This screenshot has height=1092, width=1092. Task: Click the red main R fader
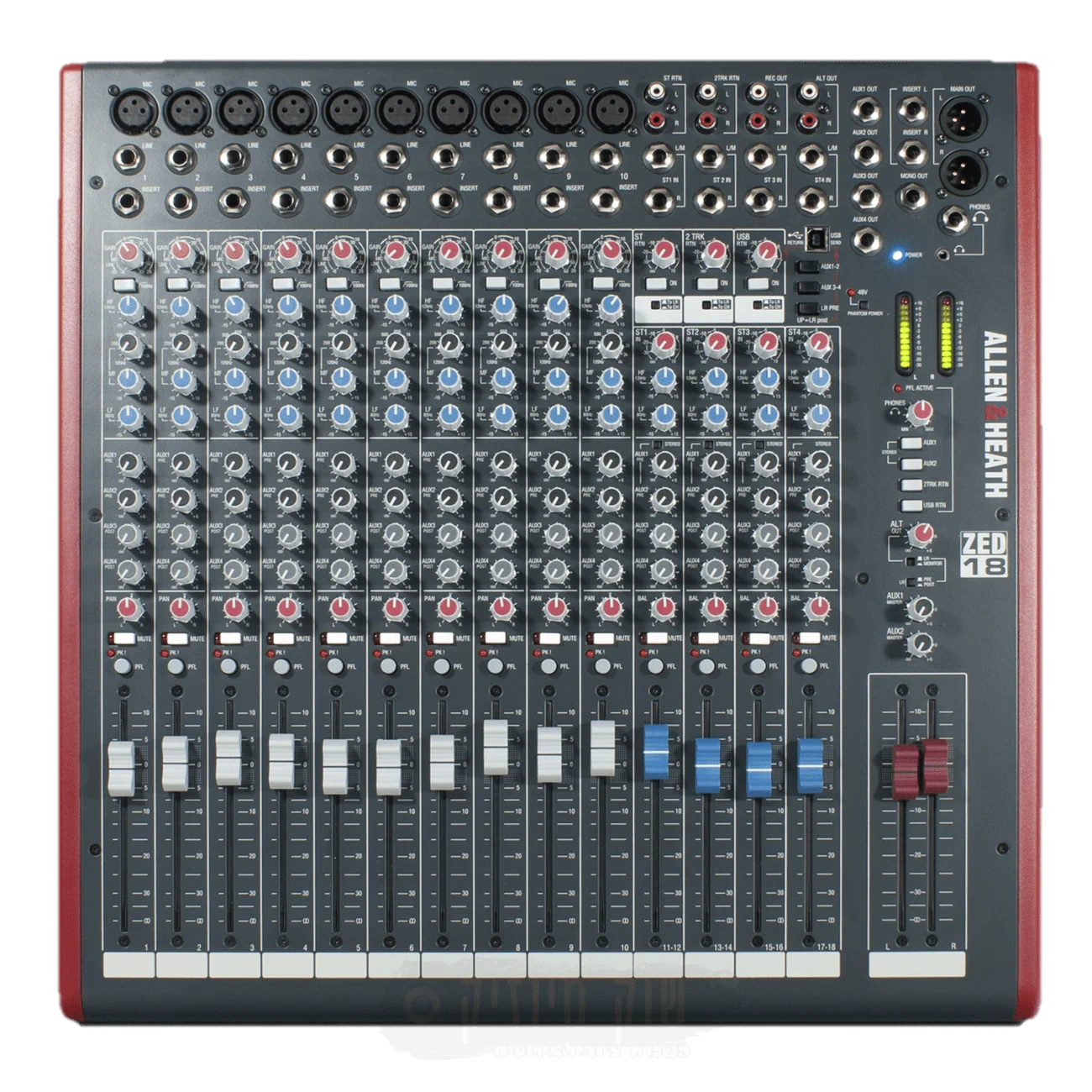935,765
